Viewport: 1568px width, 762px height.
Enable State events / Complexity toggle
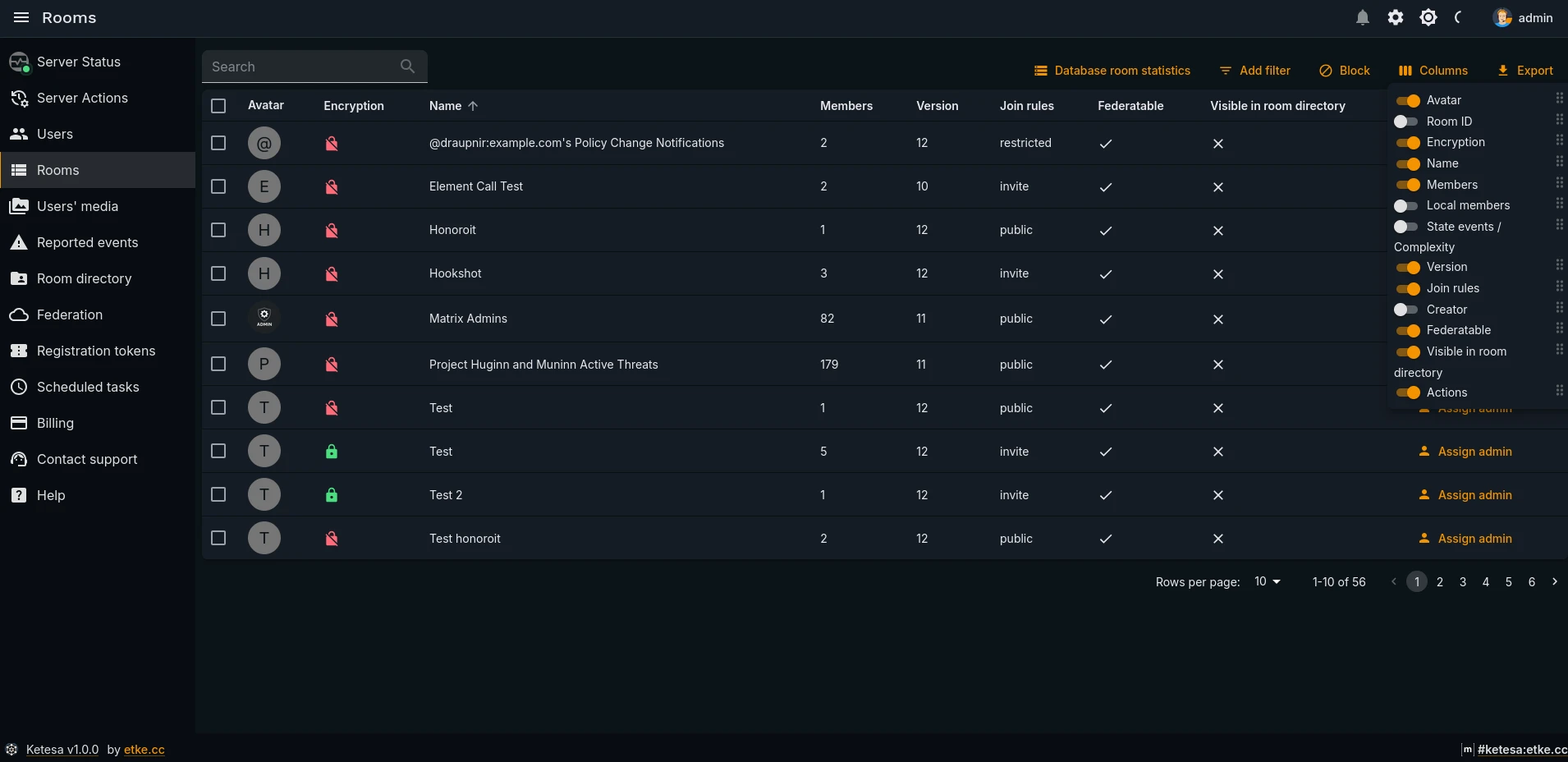[1406, 227]
